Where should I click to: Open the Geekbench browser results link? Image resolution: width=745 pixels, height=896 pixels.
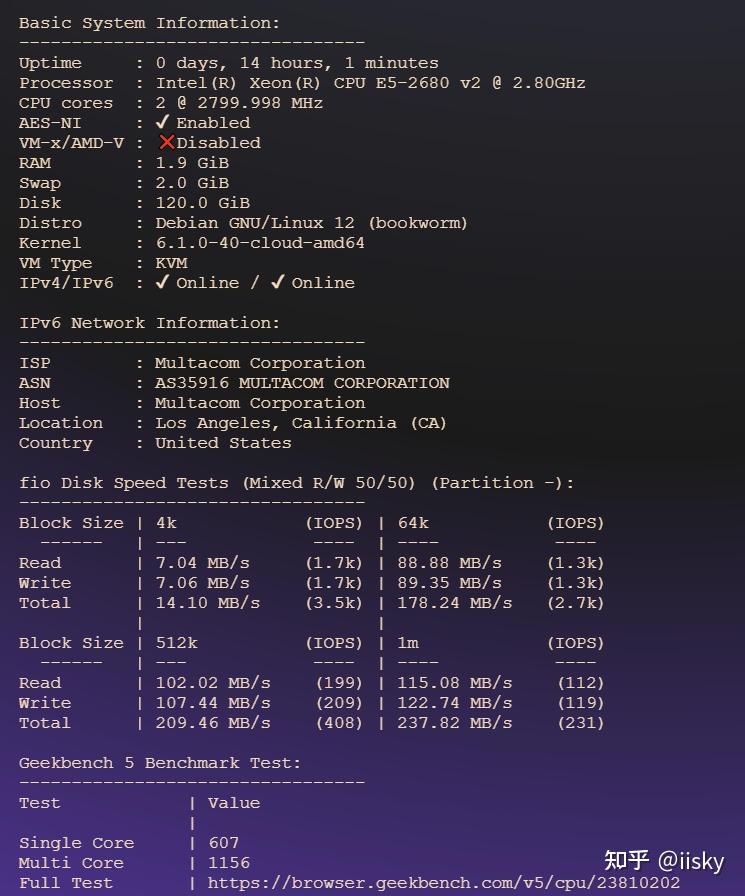[x=444, y=883]
